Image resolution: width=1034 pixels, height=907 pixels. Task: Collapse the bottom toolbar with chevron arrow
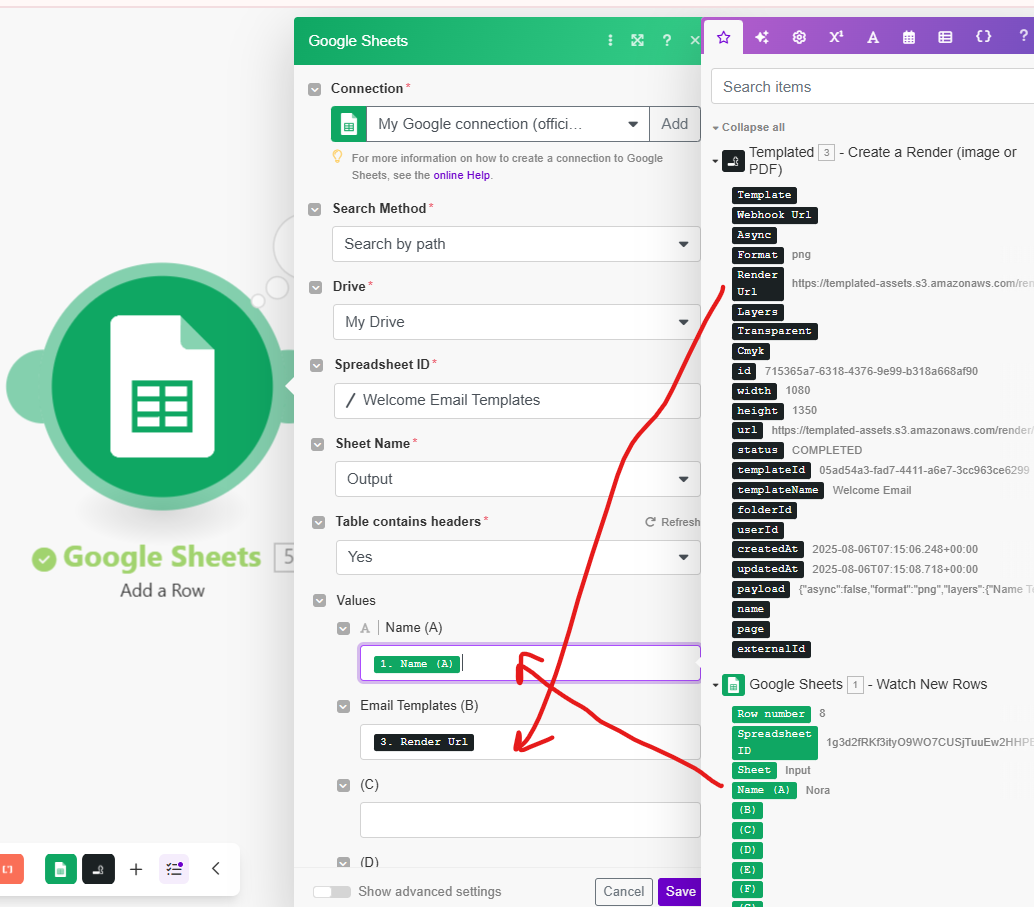216,869
